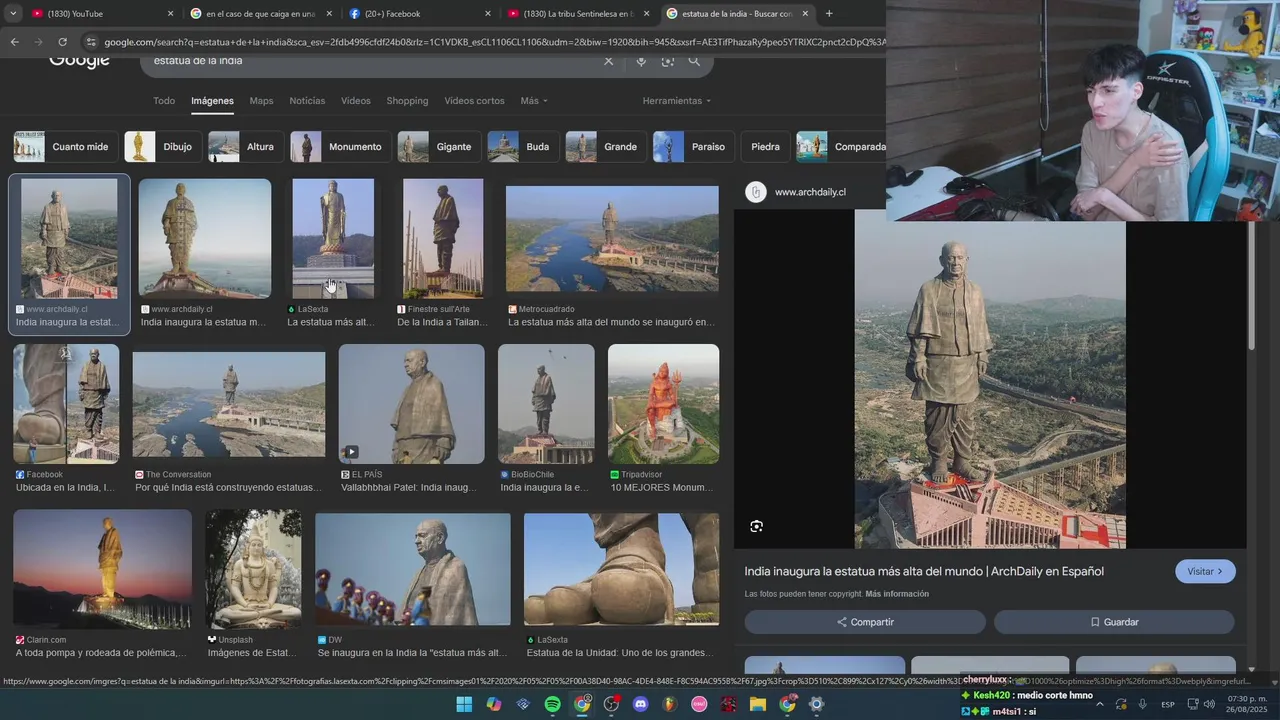Open Copilot from the taskbar
The image size is (1280, 720).
pyautogui.click(x=493, y=705)
